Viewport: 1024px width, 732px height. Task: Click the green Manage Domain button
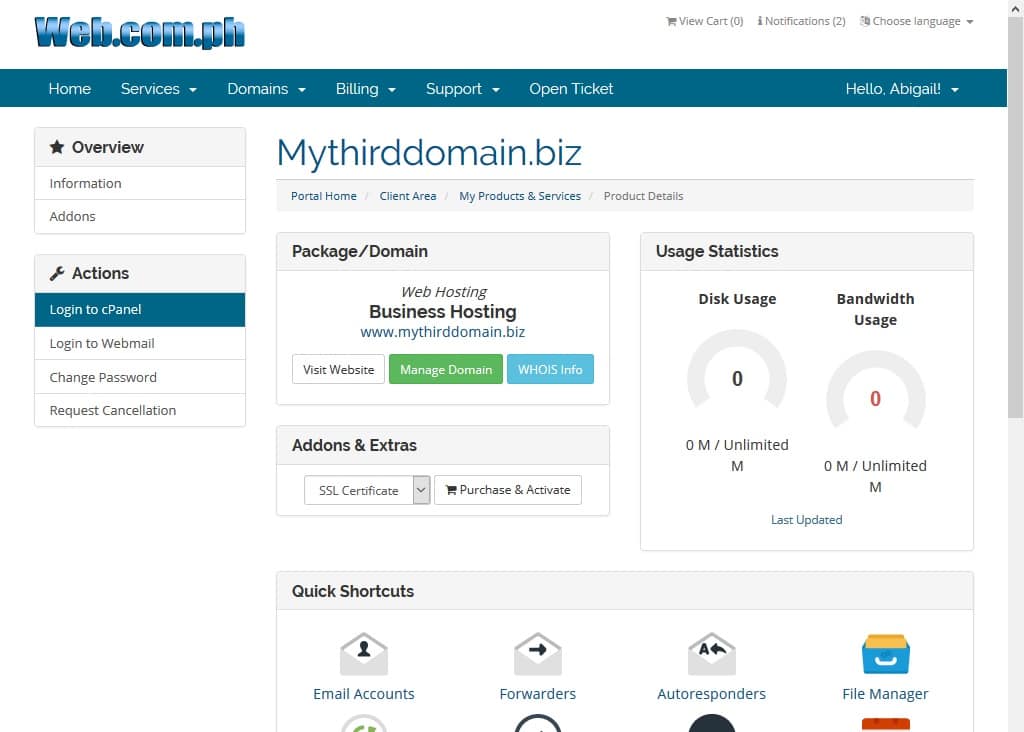tap(446, 370)
